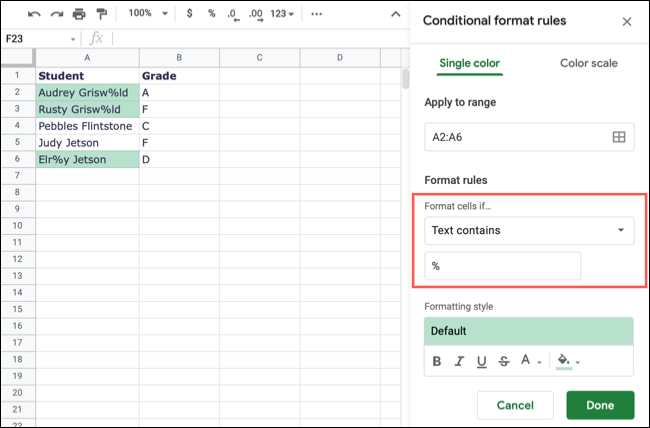Open the Text contains condition dropdown
Viewport: 650px width, 428px height.
(529, 230)
